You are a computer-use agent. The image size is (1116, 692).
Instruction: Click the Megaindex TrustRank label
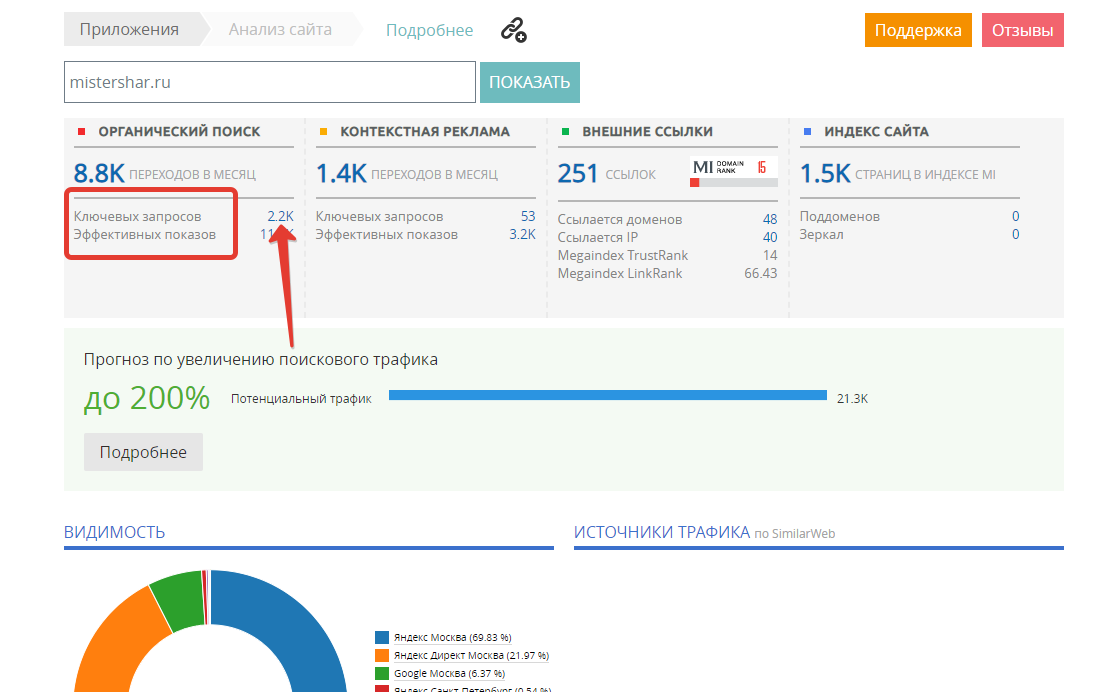pyautogui.click(x=623, y=255)
